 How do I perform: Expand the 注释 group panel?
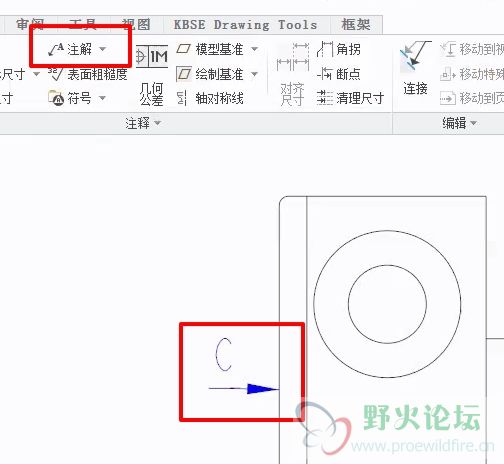143,123
